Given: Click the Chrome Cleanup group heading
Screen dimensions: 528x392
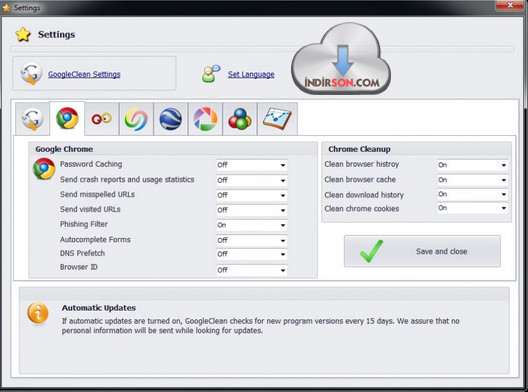Looking at the screenshot, I should [x=359, y=149].
